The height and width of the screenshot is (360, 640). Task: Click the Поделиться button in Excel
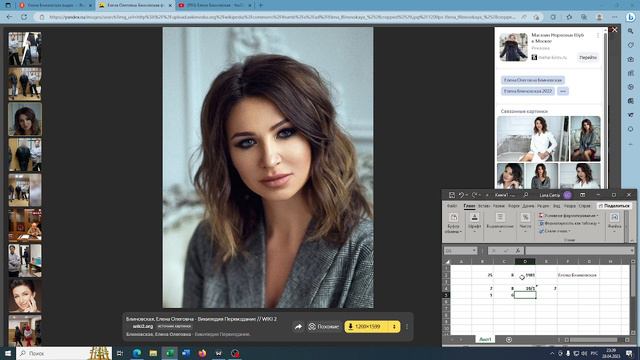point(614,206)
